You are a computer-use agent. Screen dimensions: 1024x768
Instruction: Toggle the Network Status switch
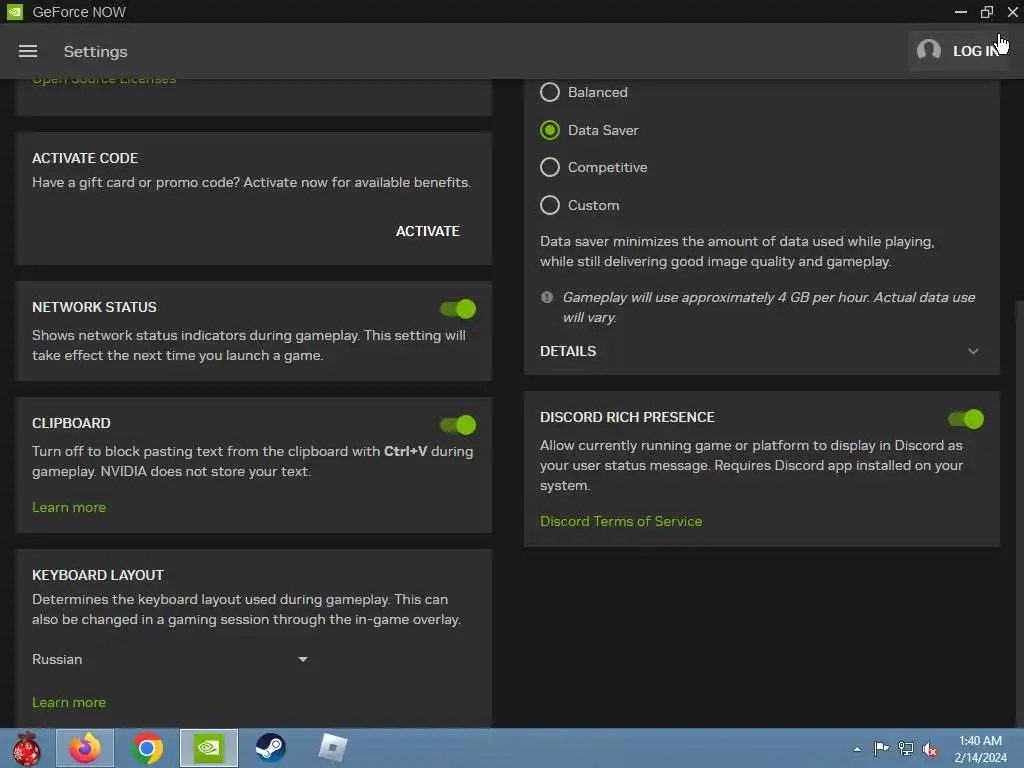coord(458,309)
